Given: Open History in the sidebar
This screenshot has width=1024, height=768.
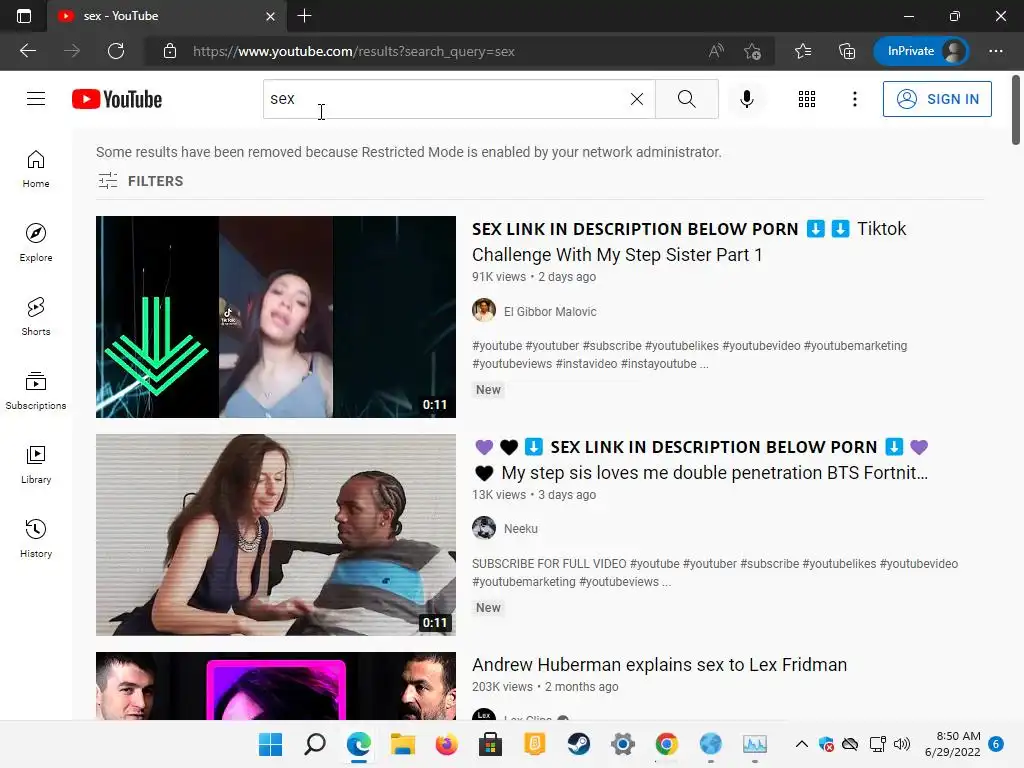Looking at the screenshot, I should click(x=36, y=538).
